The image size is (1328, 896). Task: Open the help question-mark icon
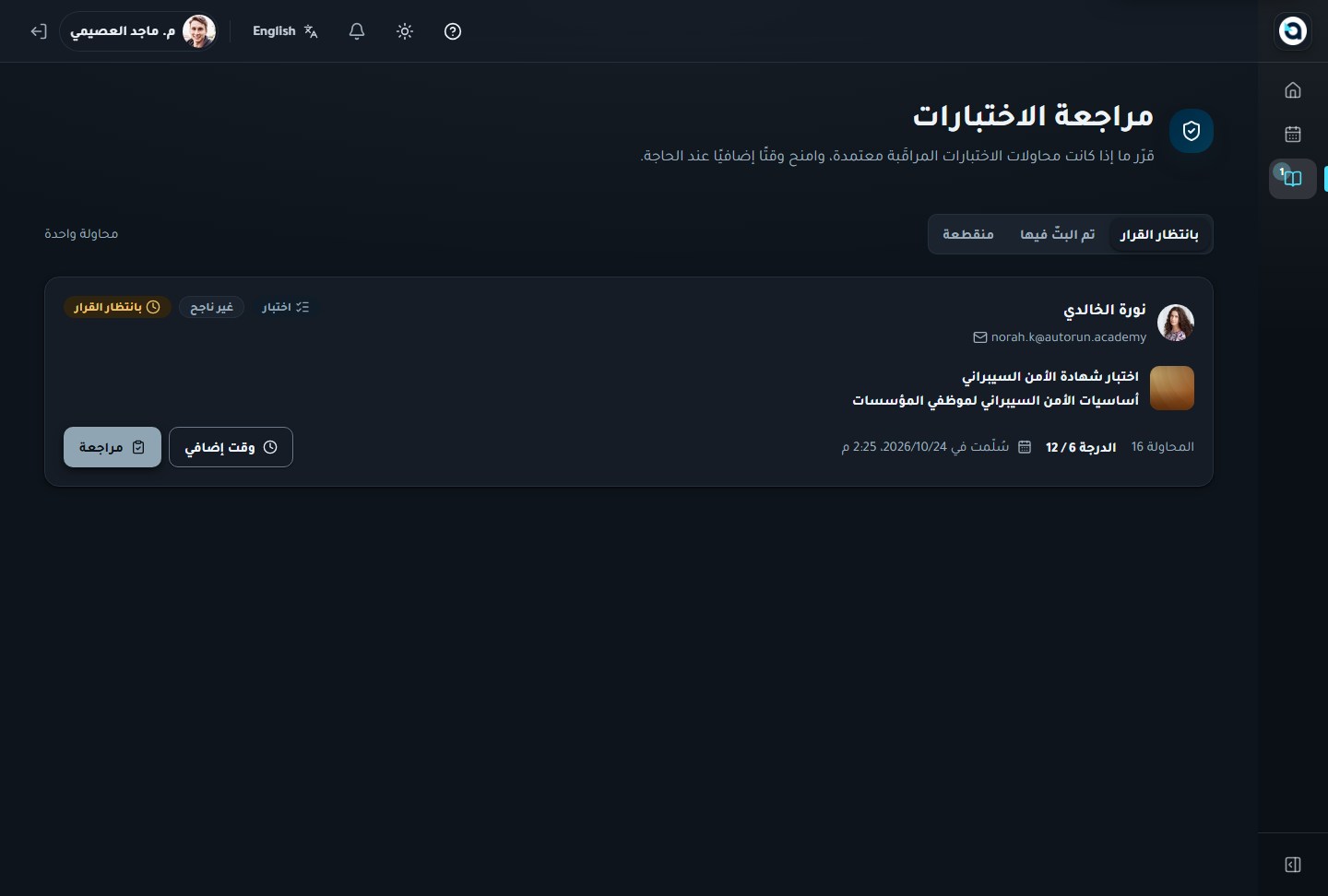tap(453, 31)
